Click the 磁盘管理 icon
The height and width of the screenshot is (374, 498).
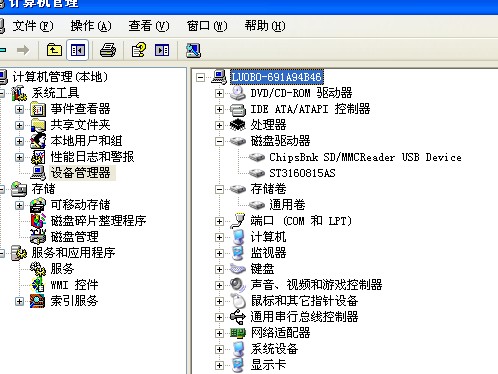tap(38, 237)
